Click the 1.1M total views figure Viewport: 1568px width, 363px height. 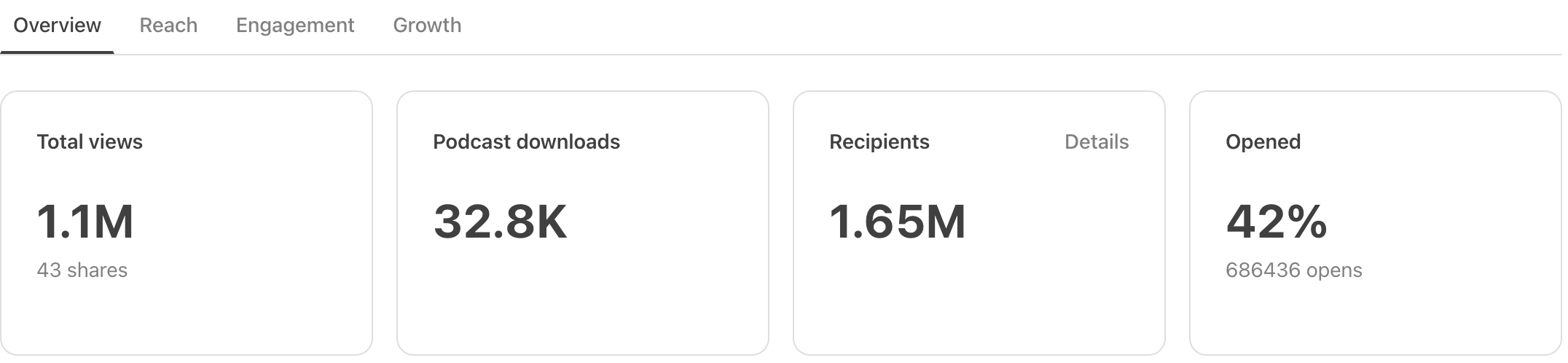(x=85, y=222)
